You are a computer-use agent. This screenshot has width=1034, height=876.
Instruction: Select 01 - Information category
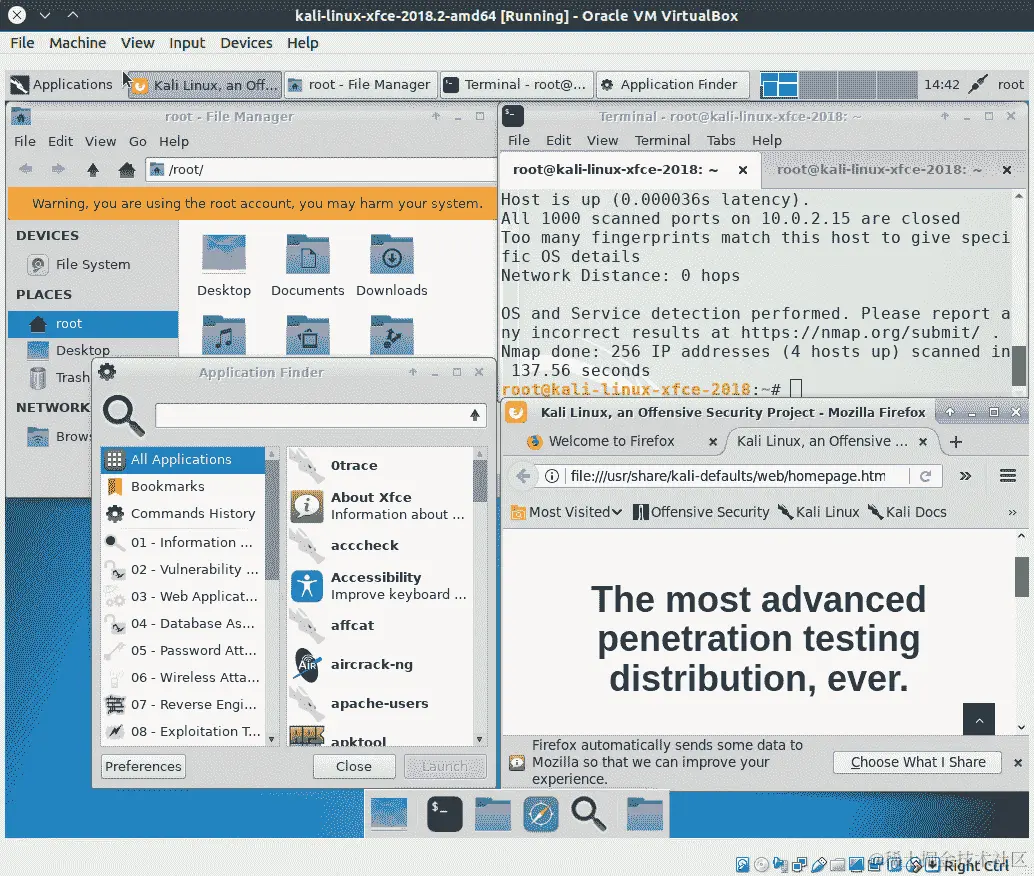(x=183, y=542)
